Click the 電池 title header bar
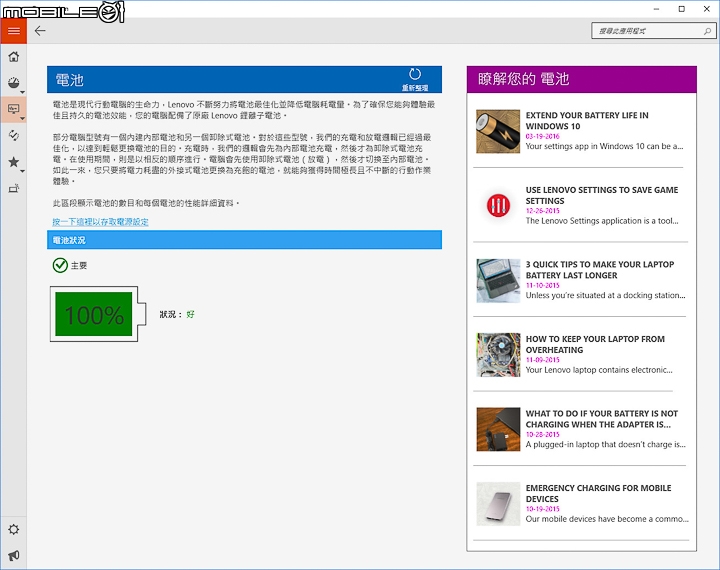This screenshot has width=720, height=570. (244, 79)
